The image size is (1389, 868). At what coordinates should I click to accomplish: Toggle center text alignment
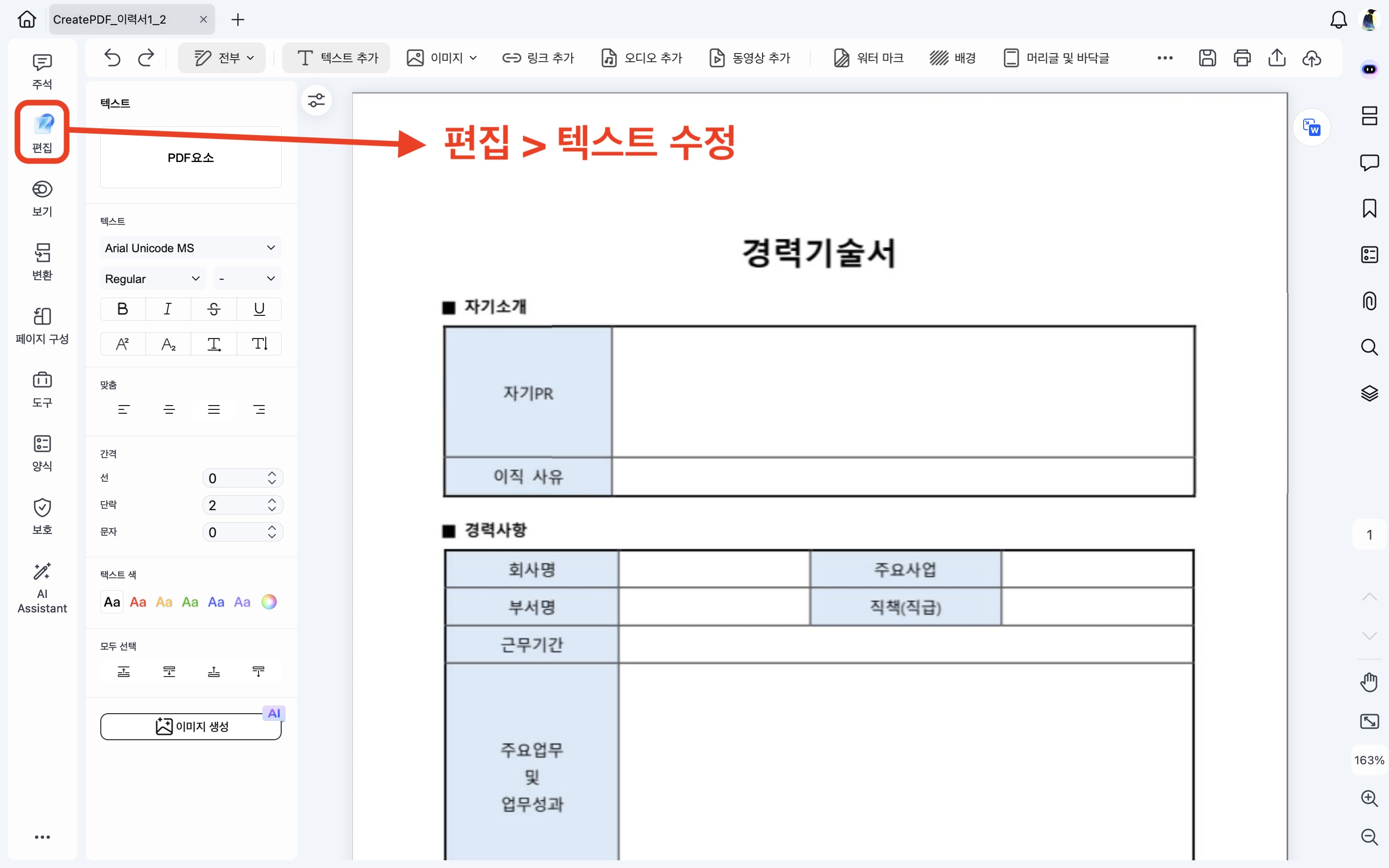click(x=169, y=409)
